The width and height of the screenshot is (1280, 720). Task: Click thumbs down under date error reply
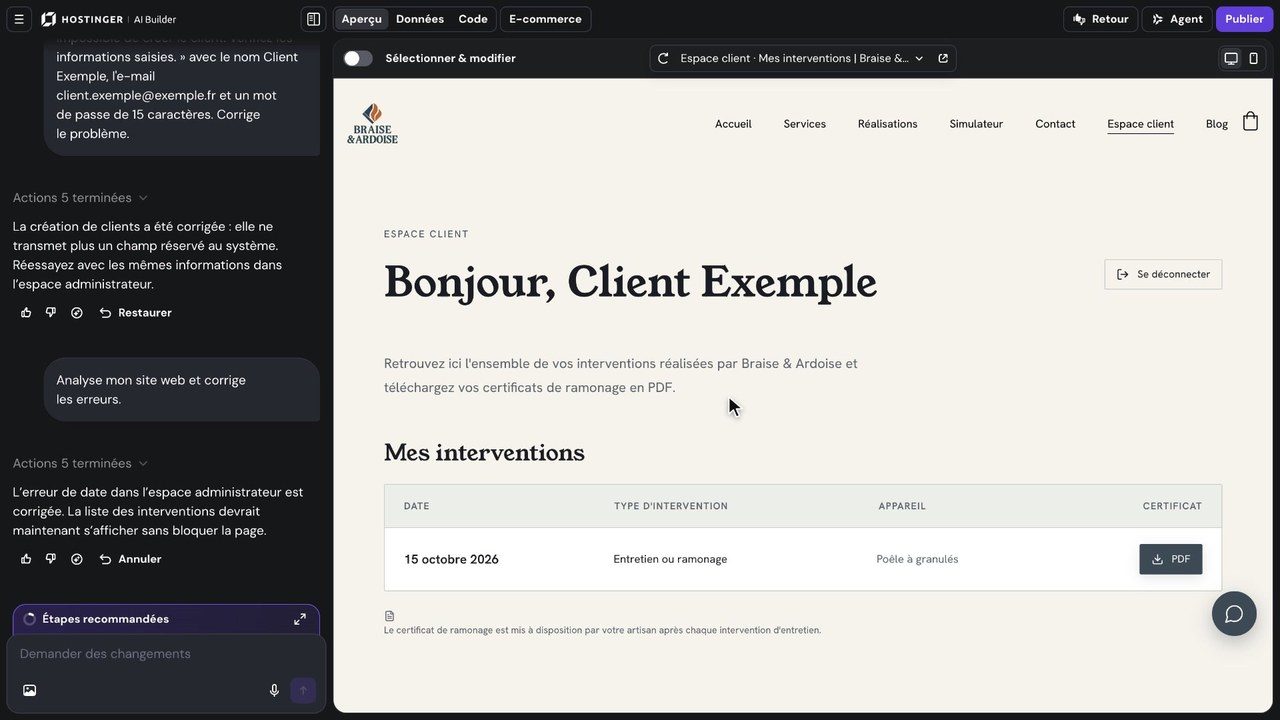pos(51,559)
